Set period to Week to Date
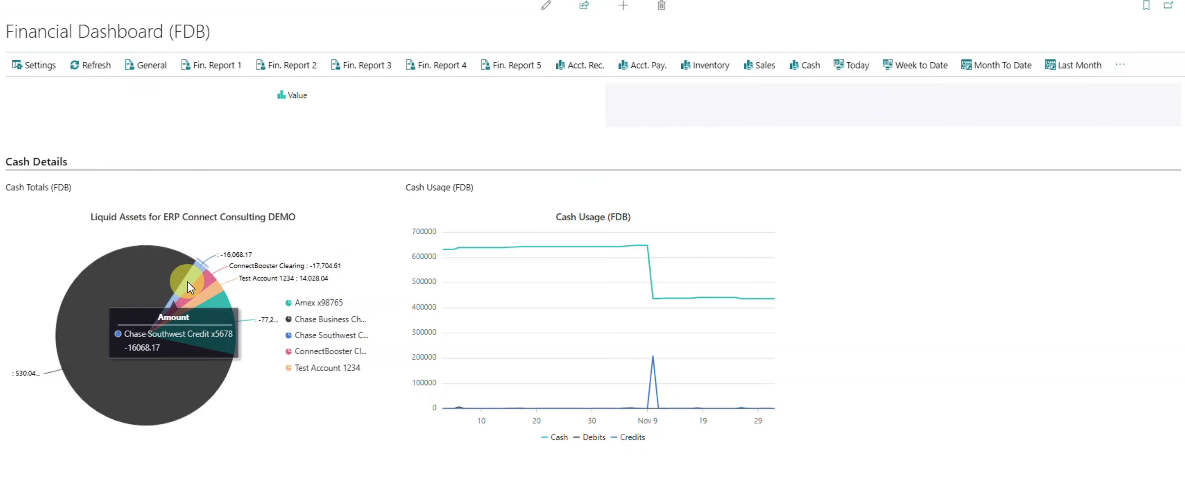This screenshot has height=478, width=1185. pos(914,65)
